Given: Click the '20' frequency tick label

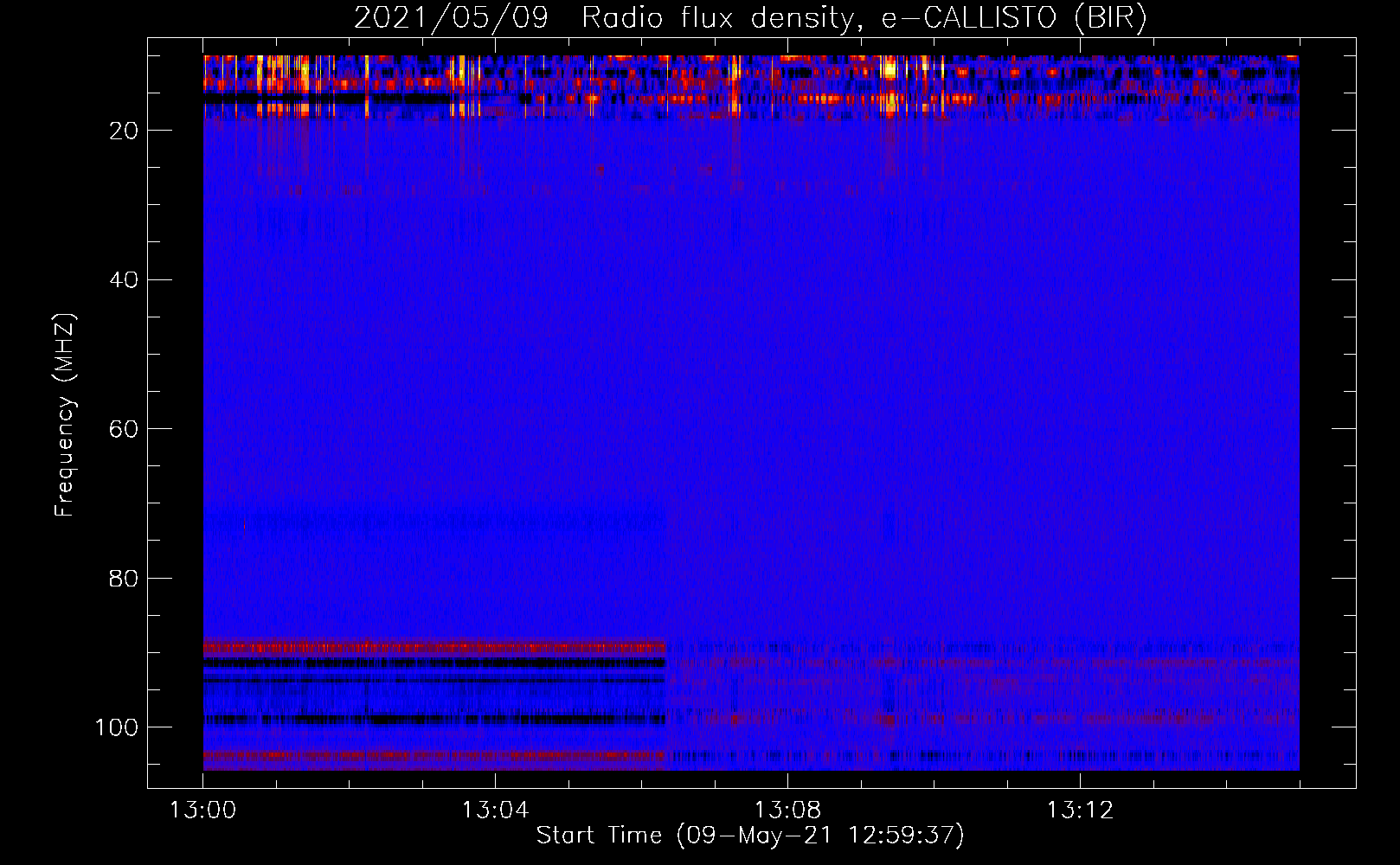Looking at the screenshot, I should (124, 131).
